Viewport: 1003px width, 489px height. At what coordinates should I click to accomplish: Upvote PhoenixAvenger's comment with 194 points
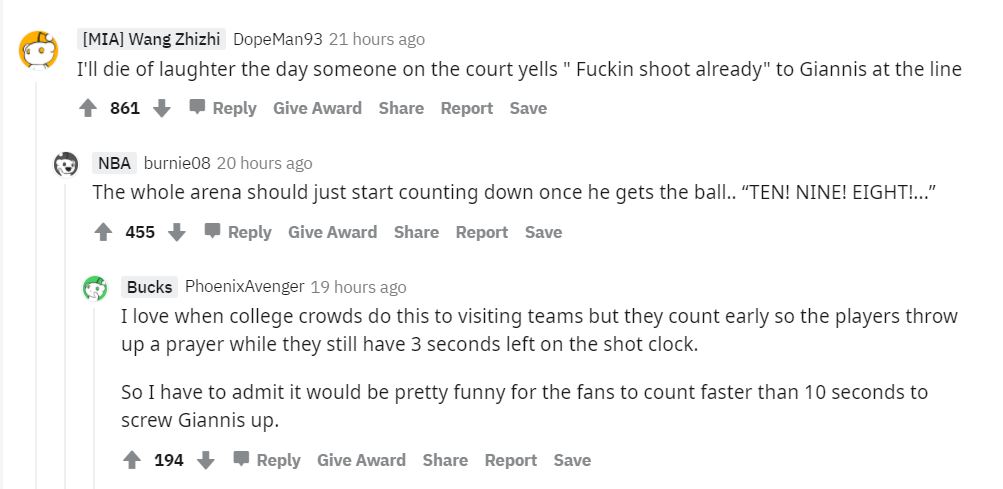(x=131, y=460)
